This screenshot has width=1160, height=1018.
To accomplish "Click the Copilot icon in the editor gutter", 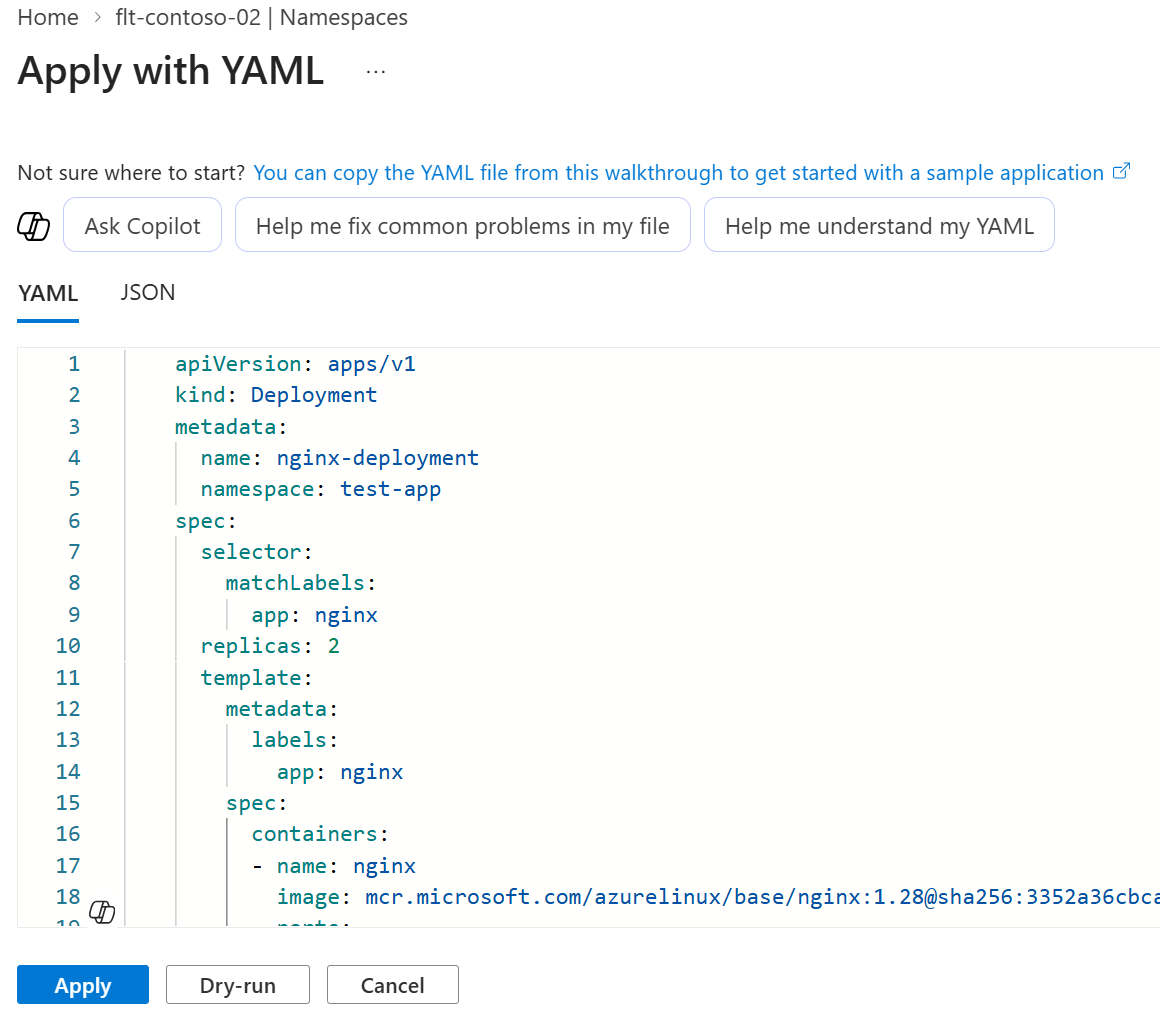I will pos(102,911).
